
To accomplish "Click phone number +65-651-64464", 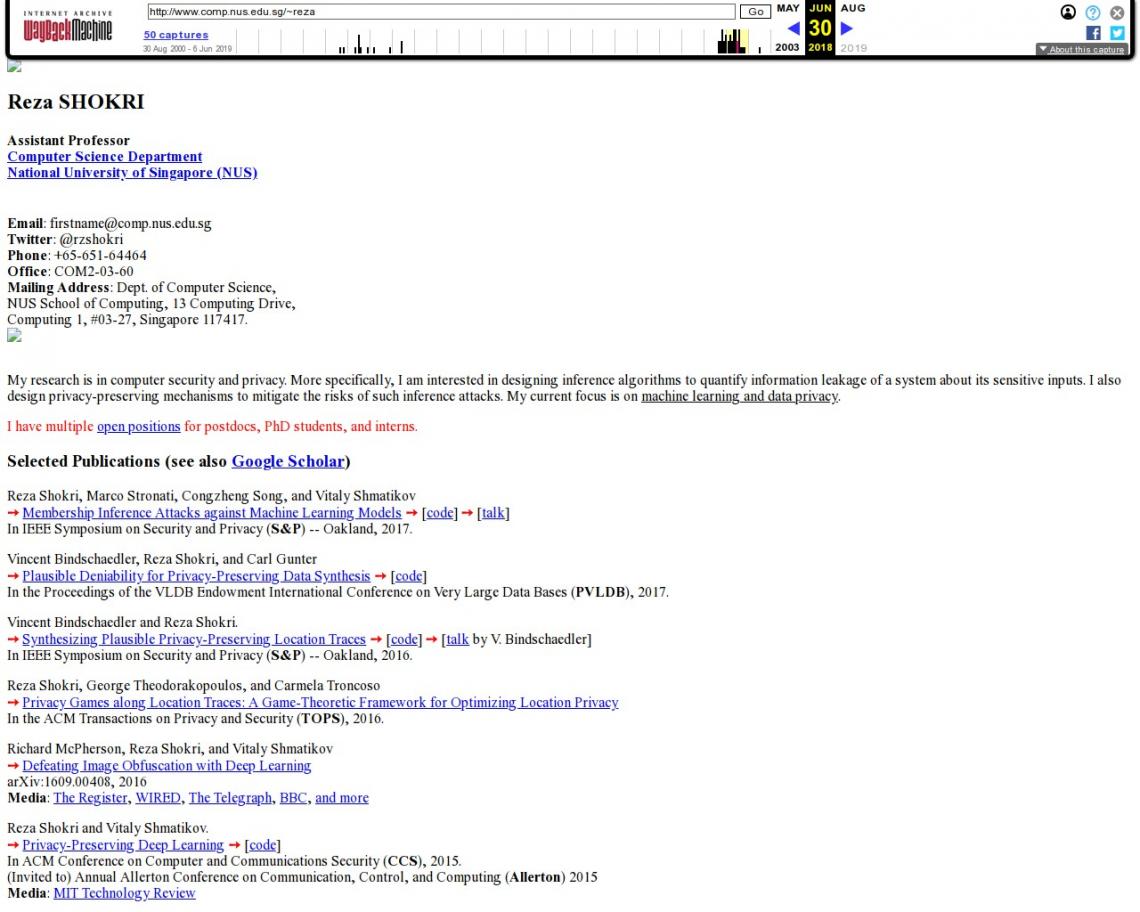I will tap(100, 255).
